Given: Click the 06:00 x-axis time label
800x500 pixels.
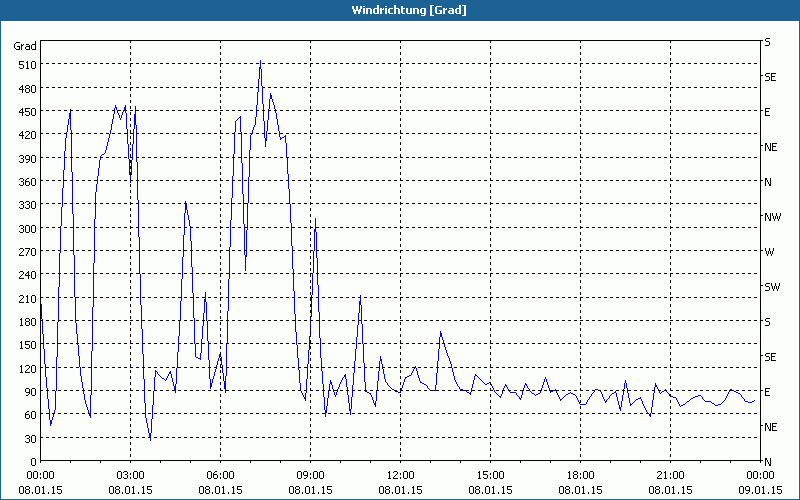Looking at the screenshot, I should coord(220,475).
